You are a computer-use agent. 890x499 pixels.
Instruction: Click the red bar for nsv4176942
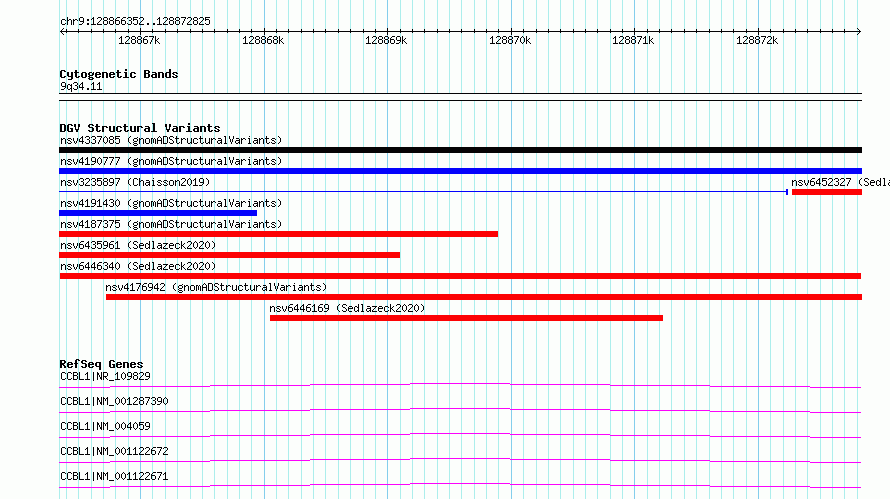click(484, 297)
